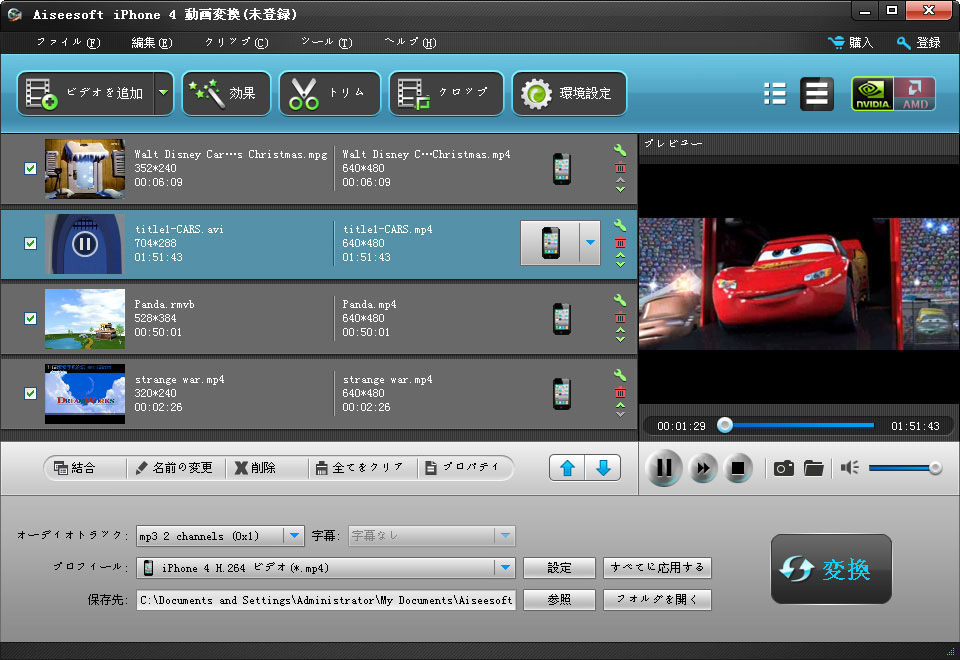Click the wrench icon for Panda.rmvb
Viewport: 960px width, 660px height.
point(620,301)
